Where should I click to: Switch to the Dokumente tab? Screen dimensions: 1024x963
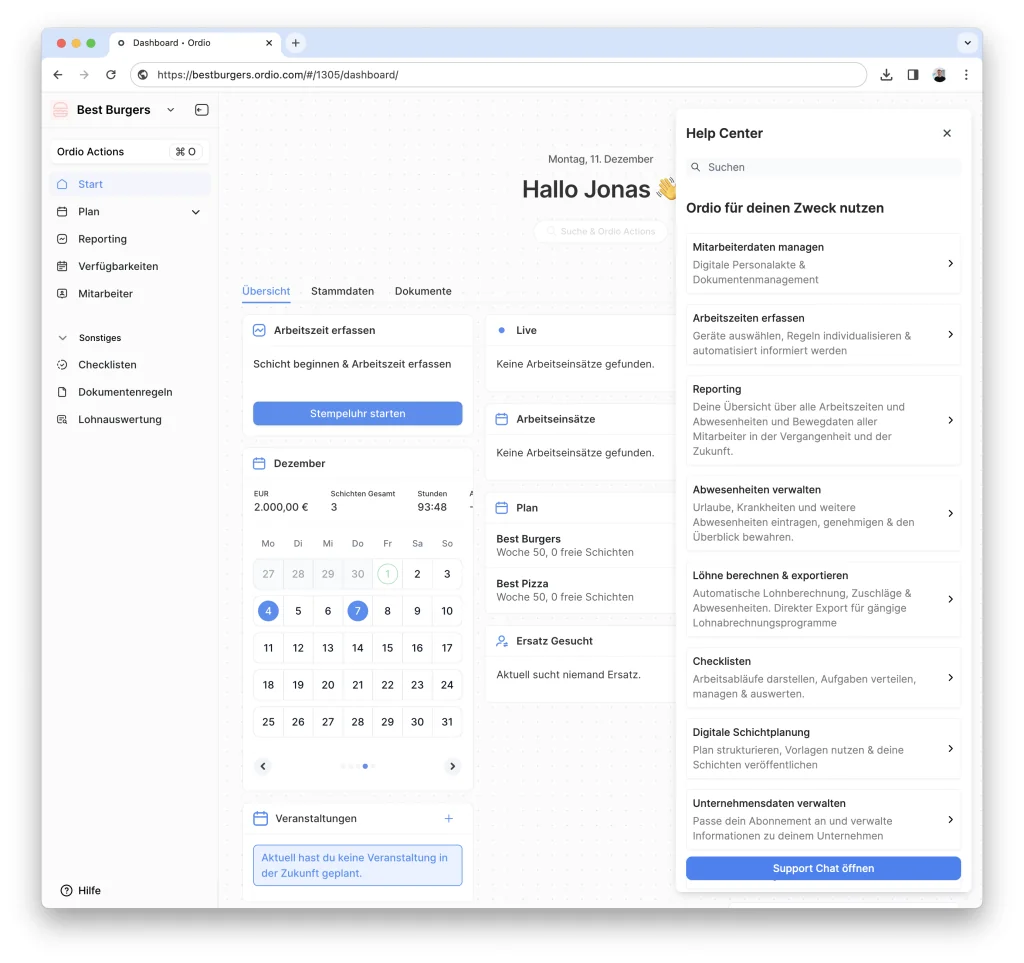(x=423, y=291)
